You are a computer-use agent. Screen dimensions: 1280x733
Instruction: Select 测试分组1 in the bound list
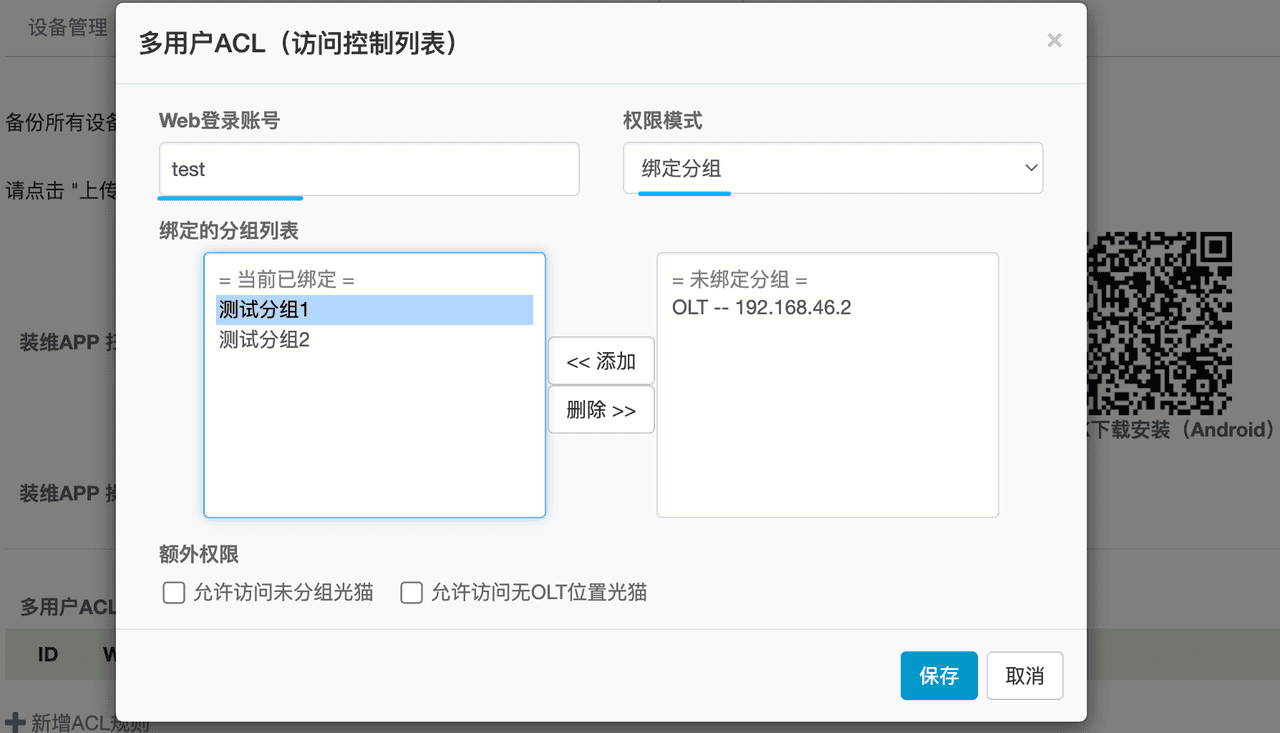(x=374, y=310)
